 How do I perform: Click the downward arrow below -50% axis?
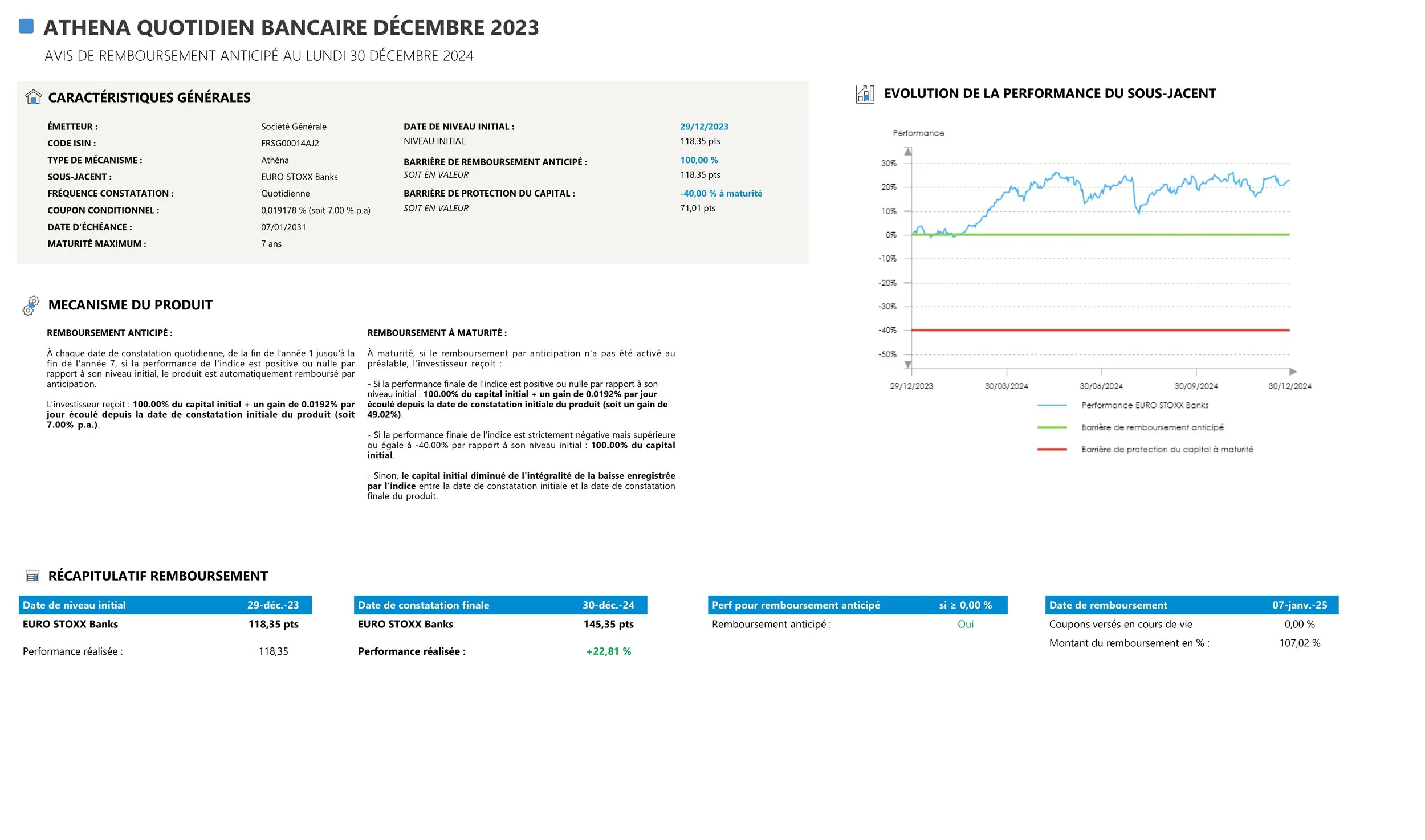click(x=908, y=364)
